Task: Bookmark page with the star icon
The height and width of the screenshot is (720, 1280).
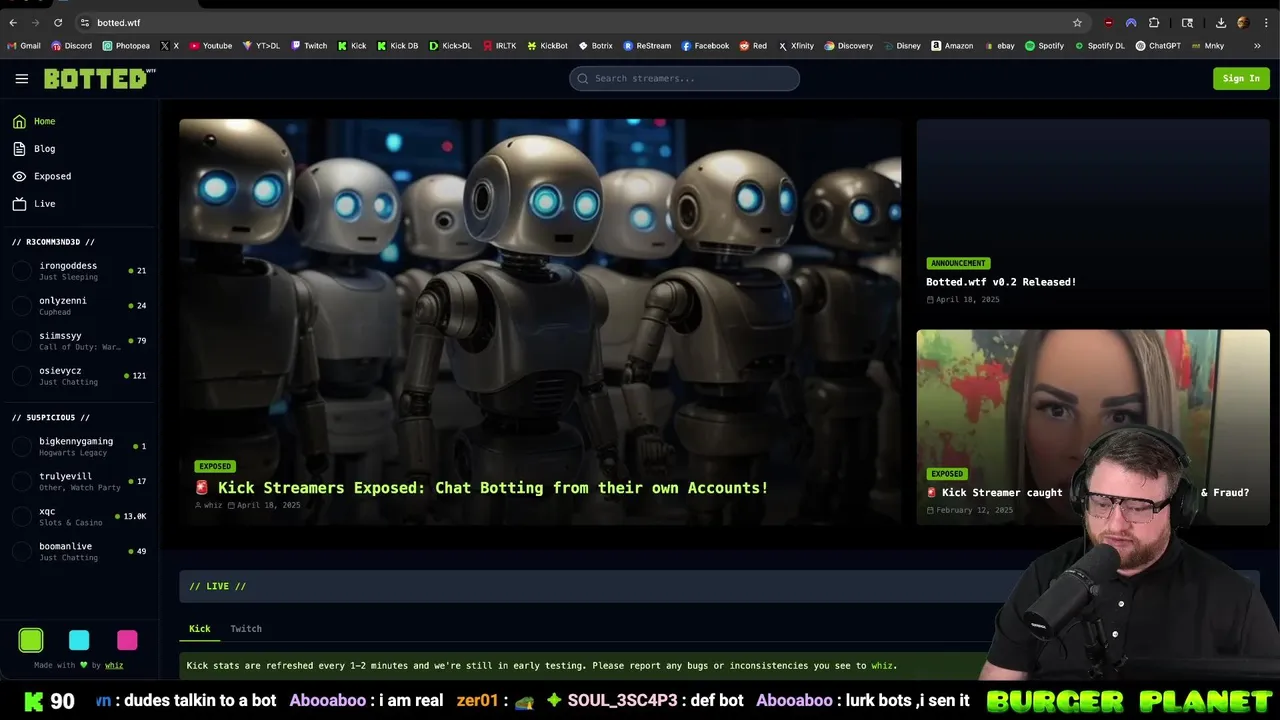Action: (x=1077, y=22)
